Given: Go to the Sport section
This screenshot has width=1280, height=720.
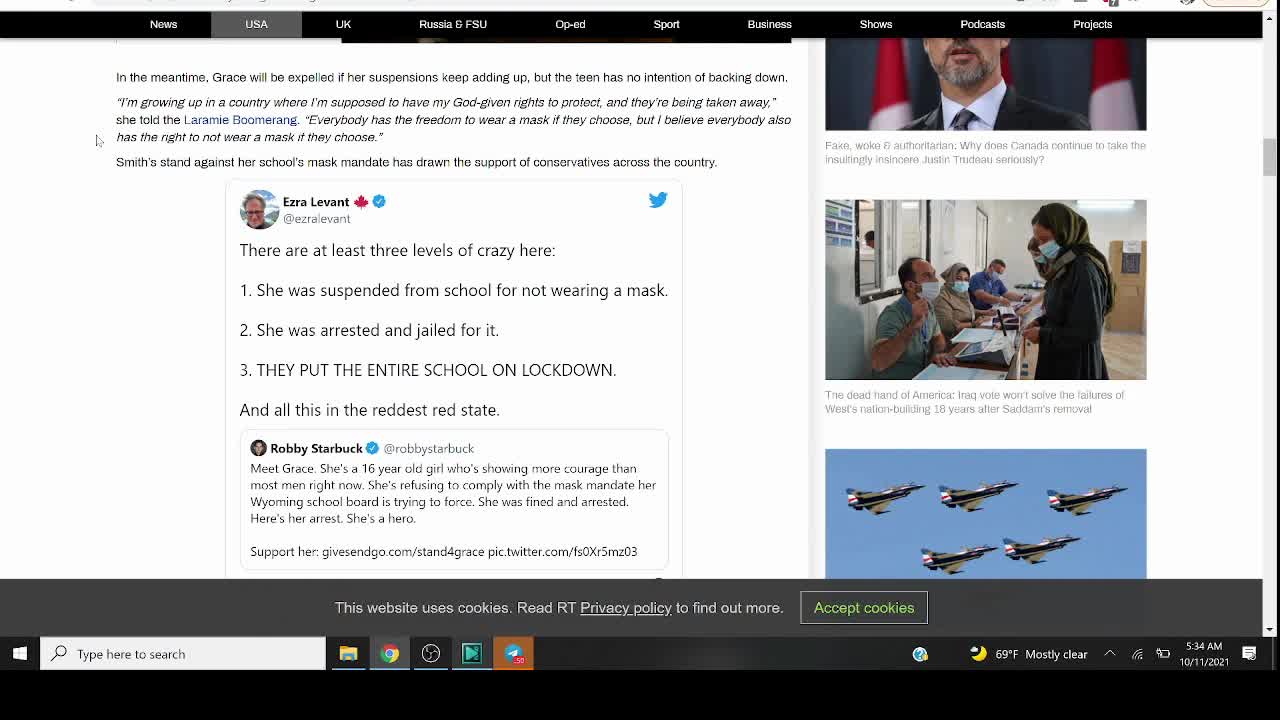Looking at the screenshot, I should (x=666, y=24).
